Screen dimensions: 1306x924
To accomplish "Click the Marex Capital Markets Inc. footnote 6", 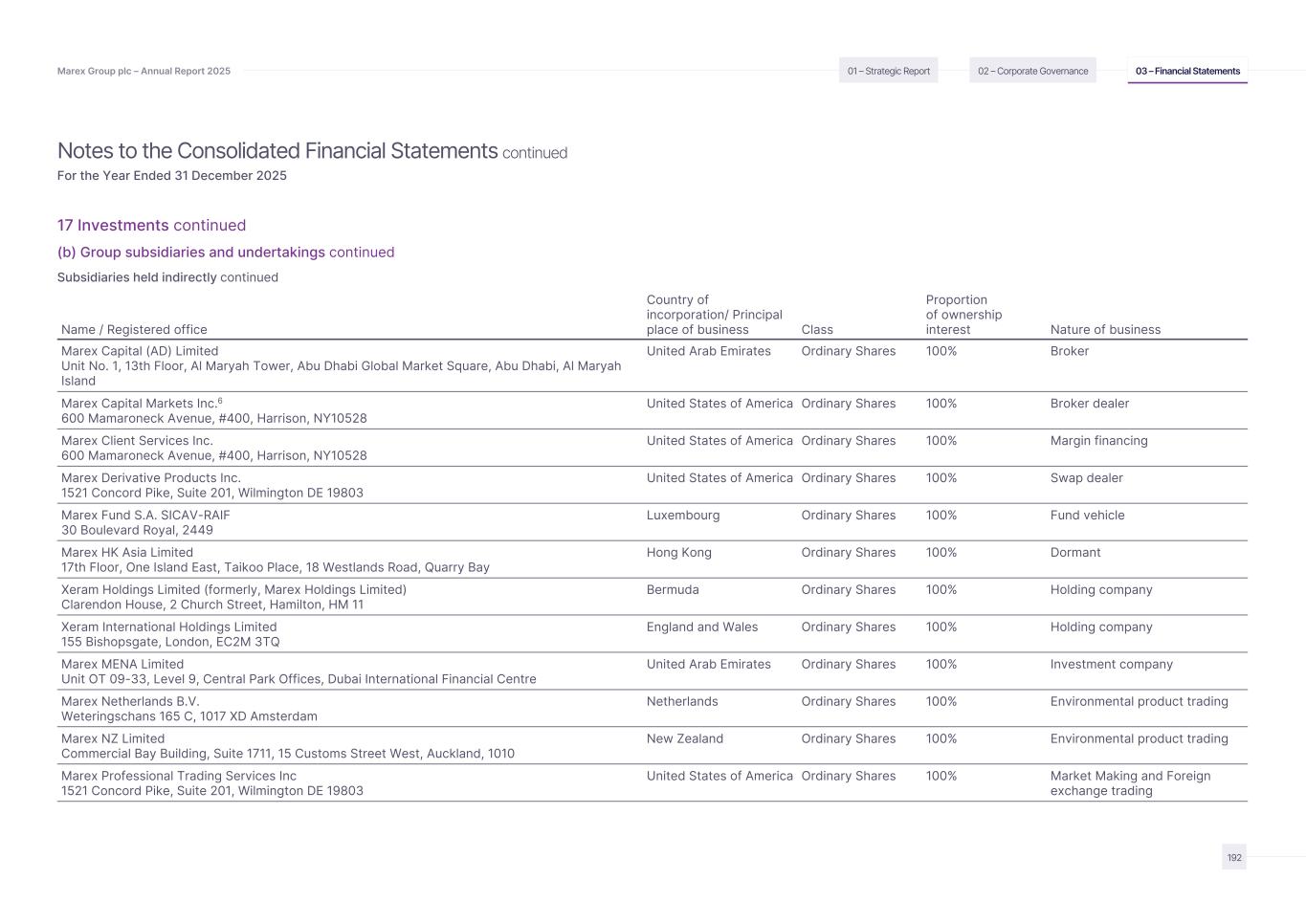I will [220, 401].
